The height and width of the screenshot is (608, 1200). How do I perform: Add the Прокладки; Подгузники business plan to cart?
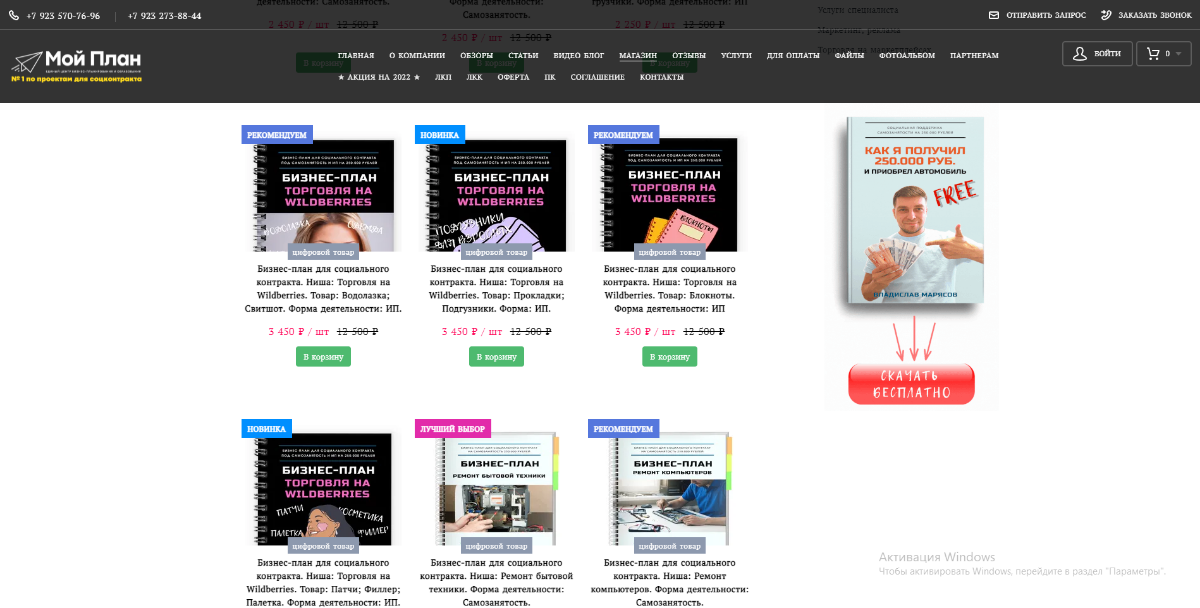tap(496, 356)
